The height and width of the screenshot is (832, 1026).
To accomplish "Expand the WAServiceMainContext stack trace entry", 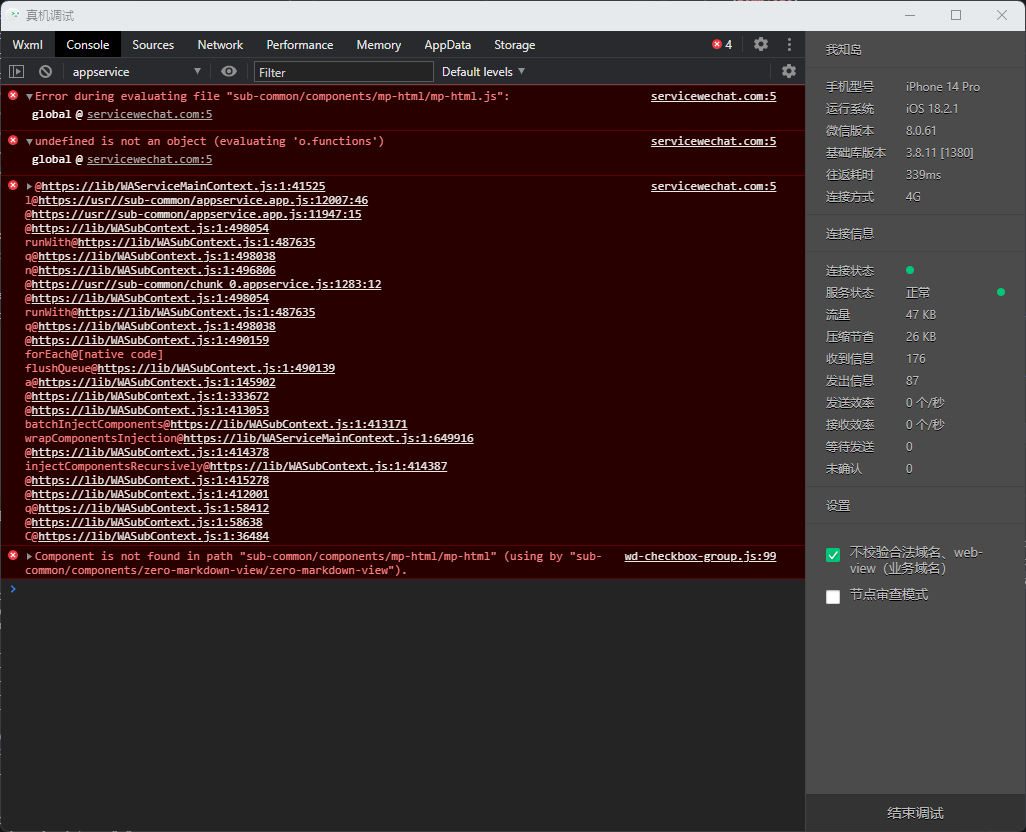I will click(29, 186).
